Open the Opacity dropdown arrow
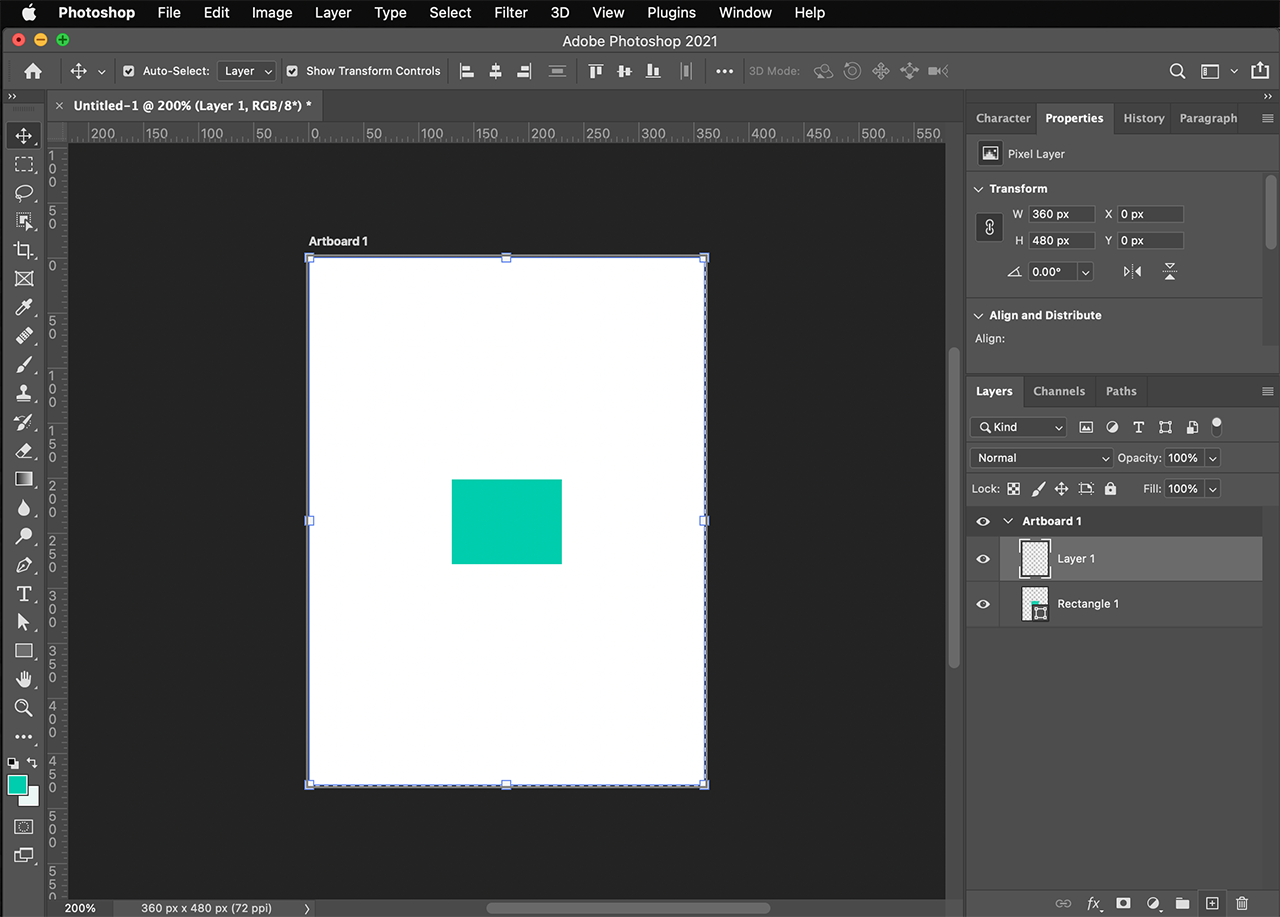The height and width of the screenshot is (917, 1280). point(1213,458)
